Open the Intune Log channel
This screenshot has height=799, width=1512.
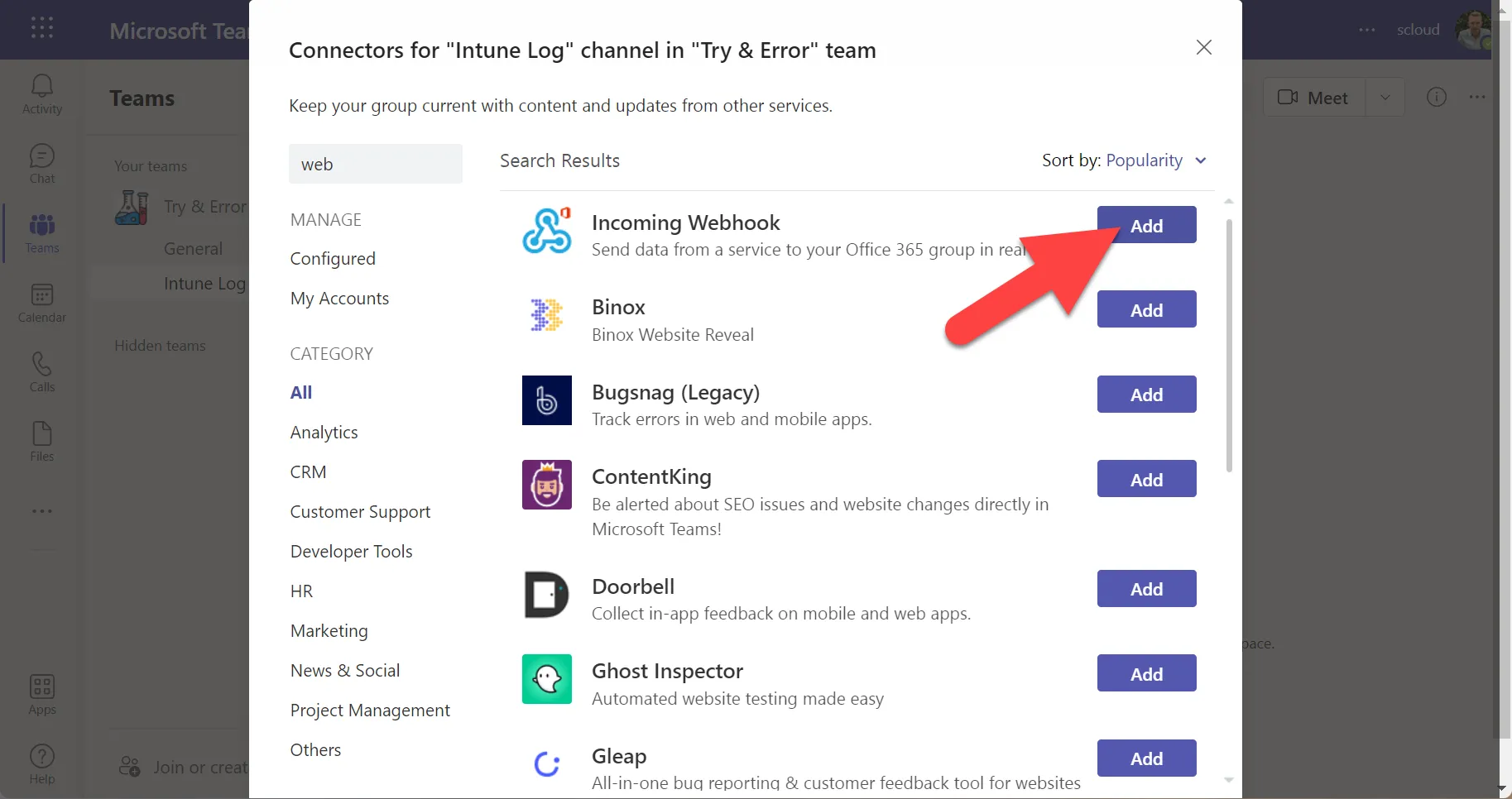204,284
